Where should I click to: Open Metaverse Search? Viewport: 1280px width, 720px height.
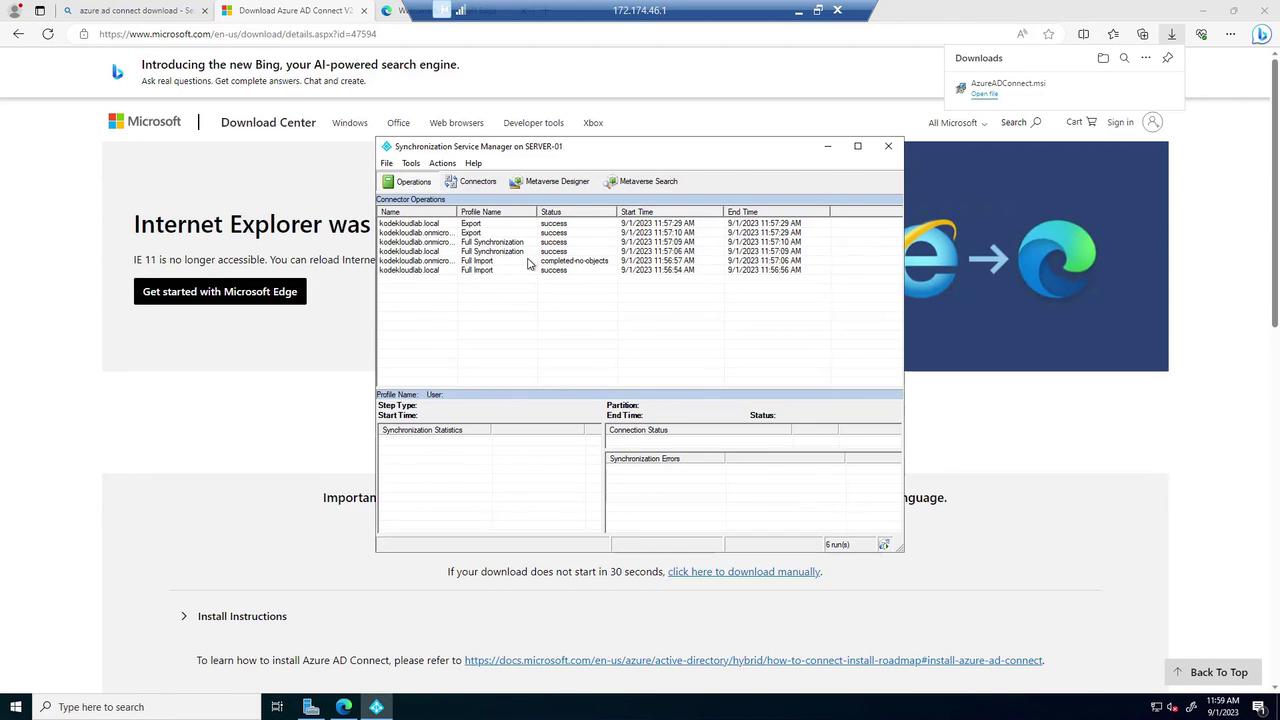[x=641, y=182]
